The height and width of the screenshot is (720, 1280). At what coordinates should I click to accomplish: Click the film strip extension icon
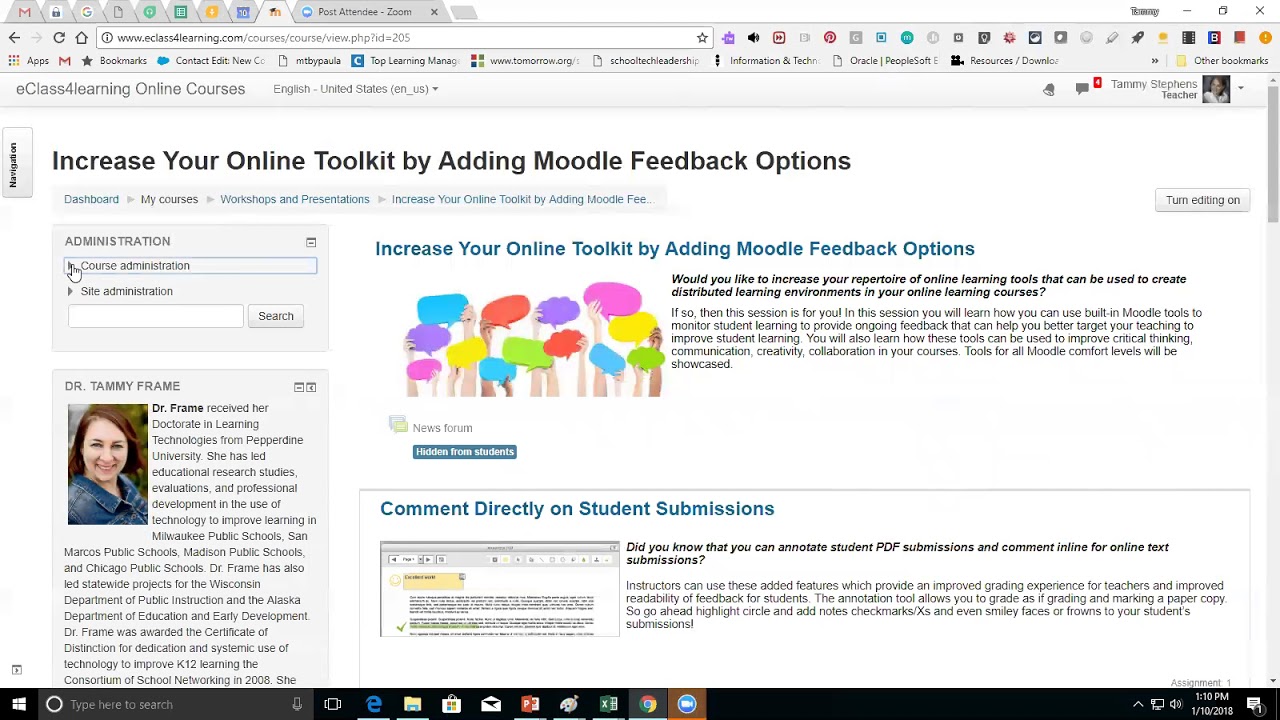[x=1188, y=38]
